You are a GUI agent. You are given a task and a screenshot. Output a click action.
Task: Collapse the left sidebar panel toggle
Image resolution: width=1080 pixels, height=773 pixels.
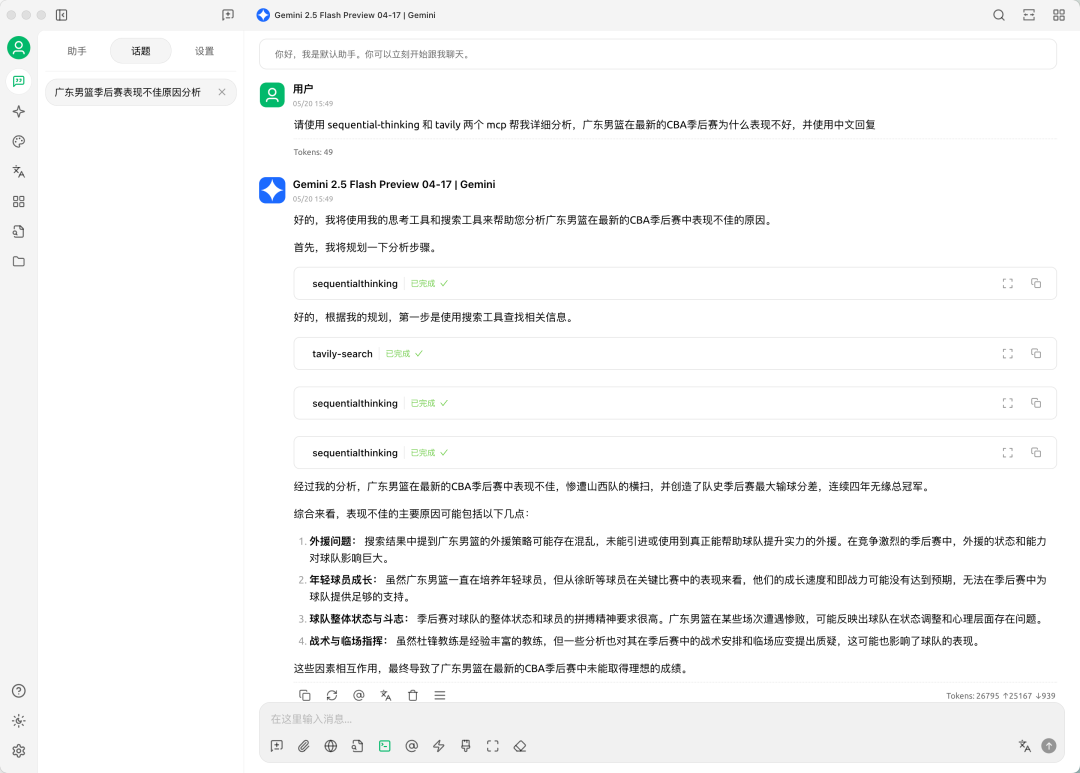coord(62,15)
